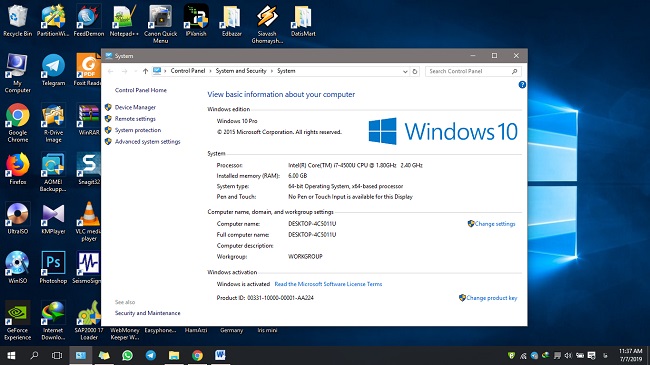The image size is (650, 365).
Task: Open the Windows Start menu
Action: click(11, 355)
